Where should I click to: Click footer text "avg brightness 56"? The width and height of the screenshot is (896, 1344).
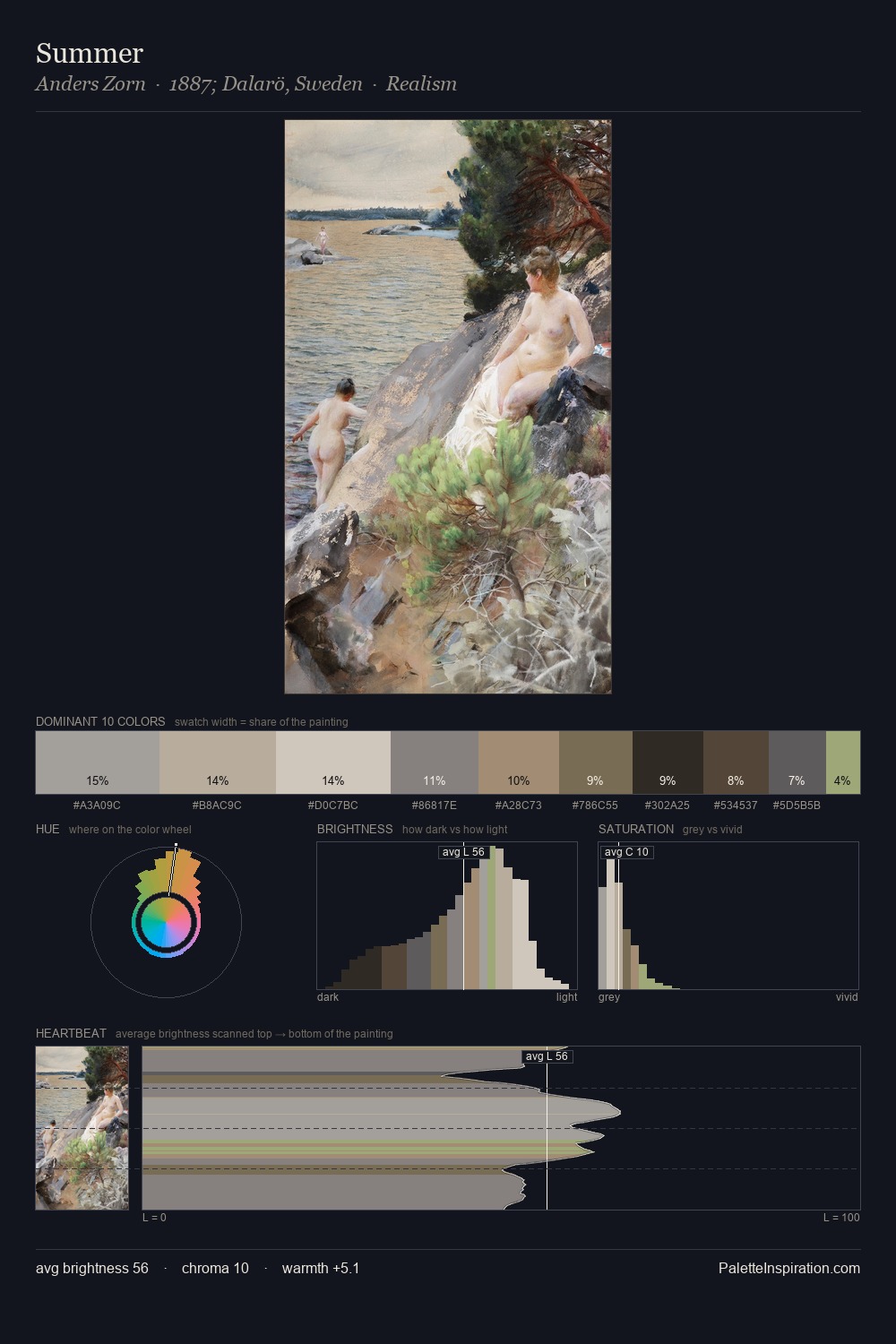point(92,1269)
